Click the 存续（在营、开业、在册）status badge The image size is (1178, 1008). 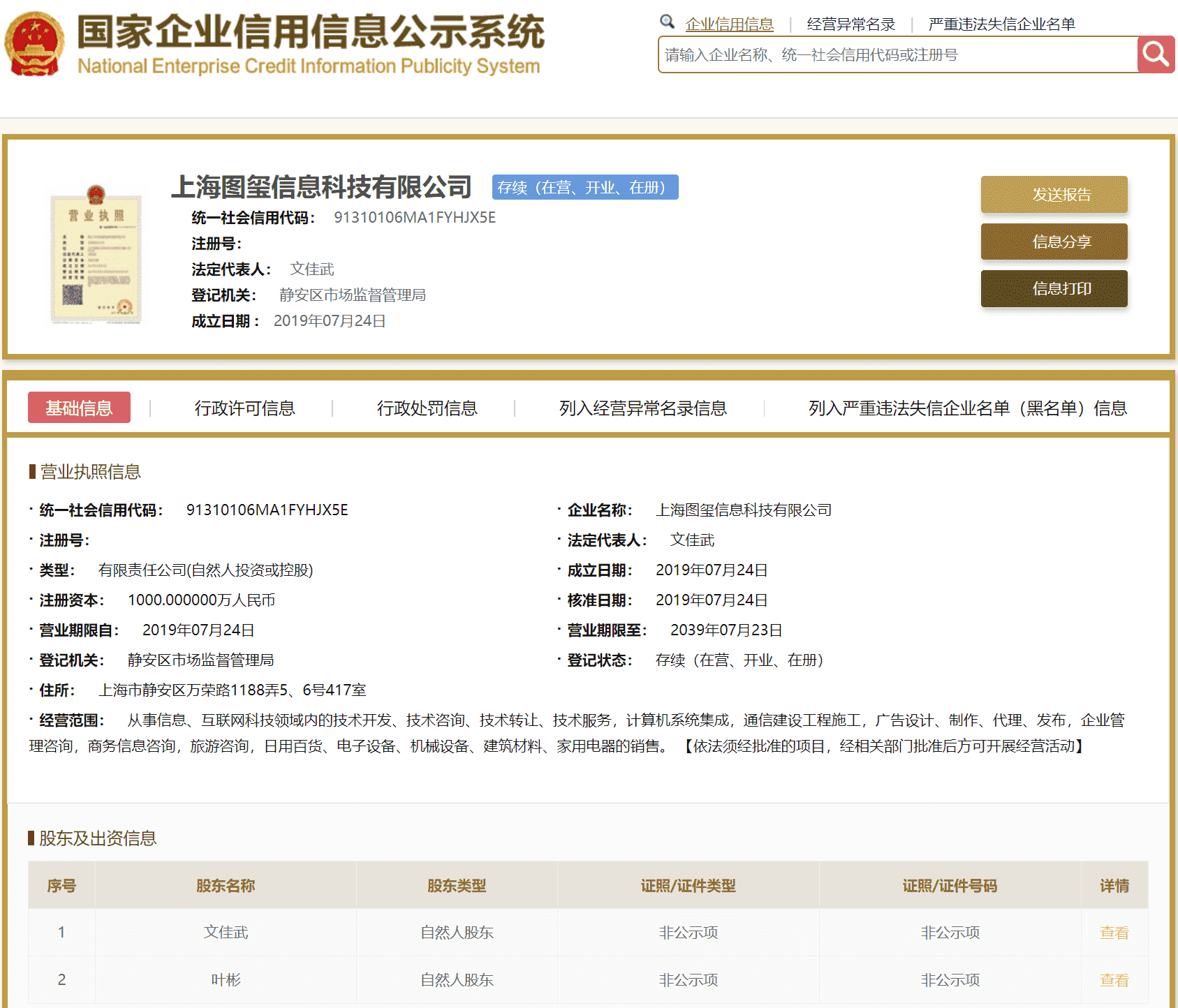585,187
